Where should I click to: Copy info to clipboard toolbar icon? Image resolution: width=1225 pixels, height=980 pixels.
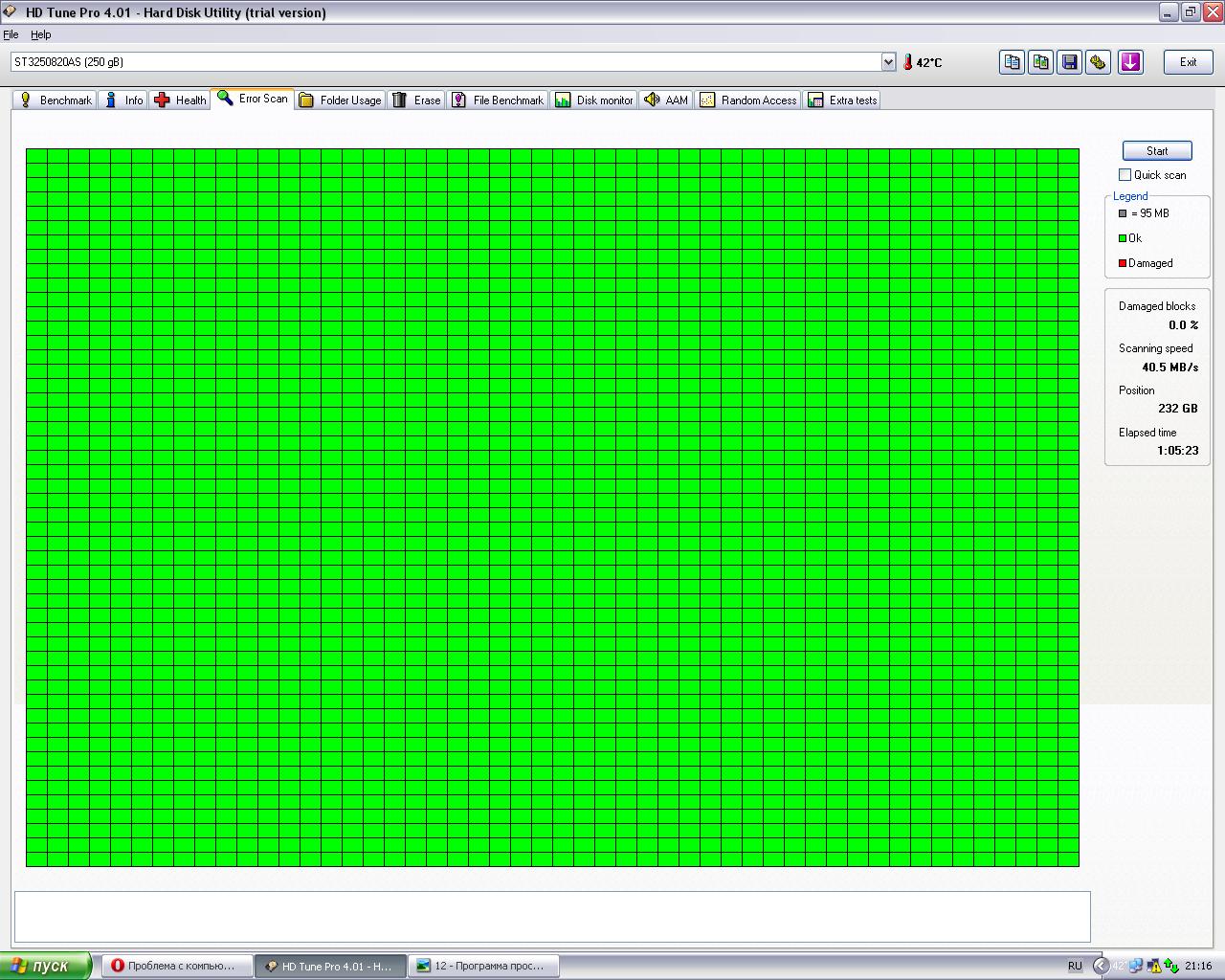pyautogui.click(x=1012, y=62)
